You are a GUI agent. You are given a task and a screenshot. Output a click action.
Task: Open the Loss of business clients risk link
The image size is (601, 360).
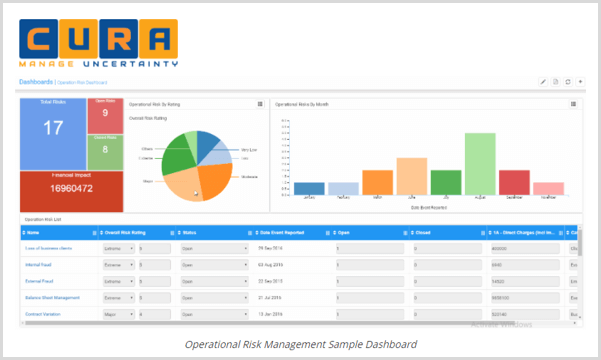pyautogui.click(x=49, y=248)
